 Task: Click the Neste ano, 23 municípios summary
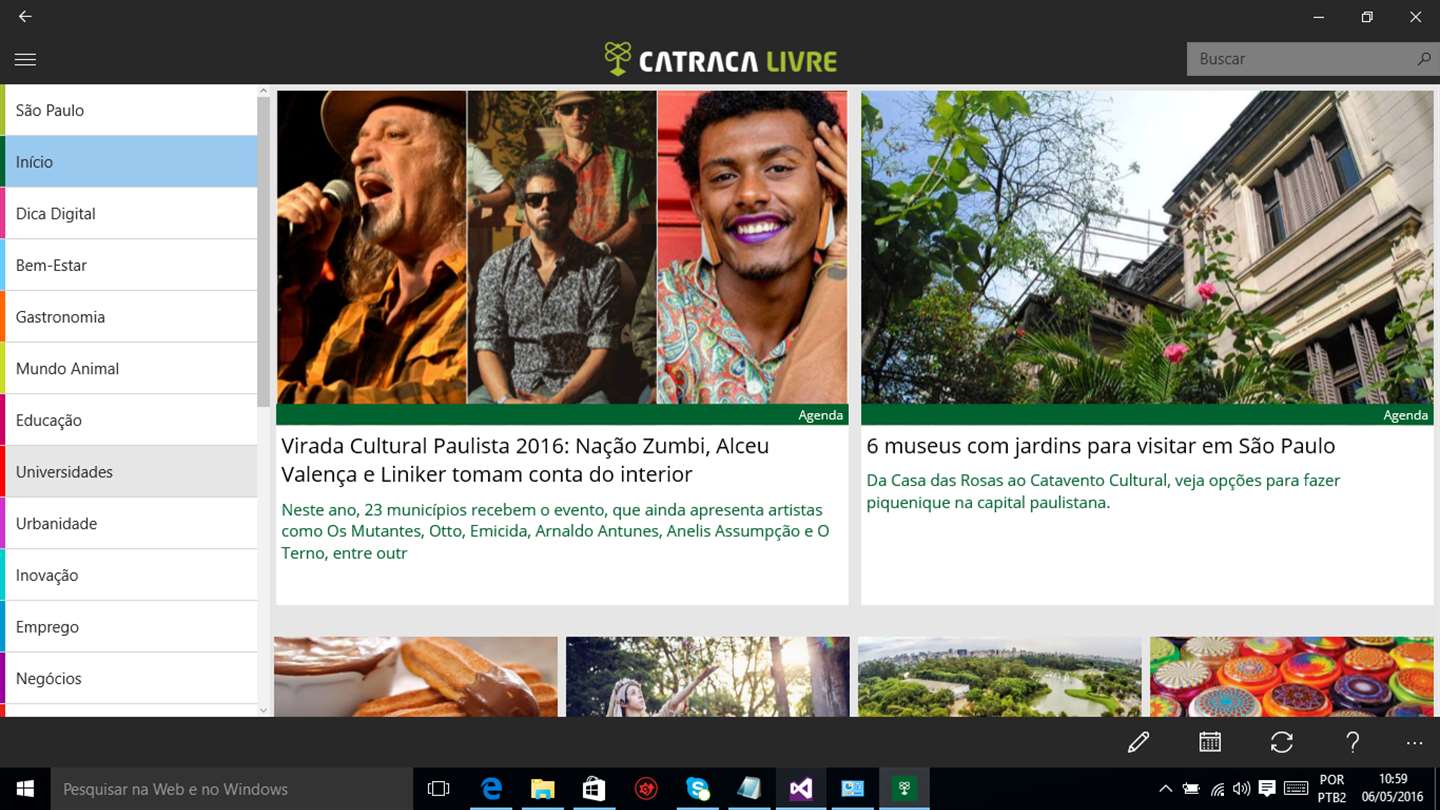pos(555,531)
